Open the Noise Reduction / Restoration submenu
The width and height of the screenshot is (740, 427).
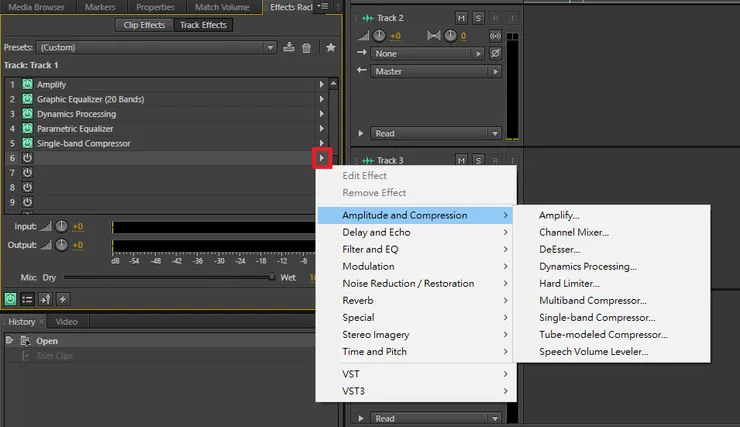pos(410,284)
